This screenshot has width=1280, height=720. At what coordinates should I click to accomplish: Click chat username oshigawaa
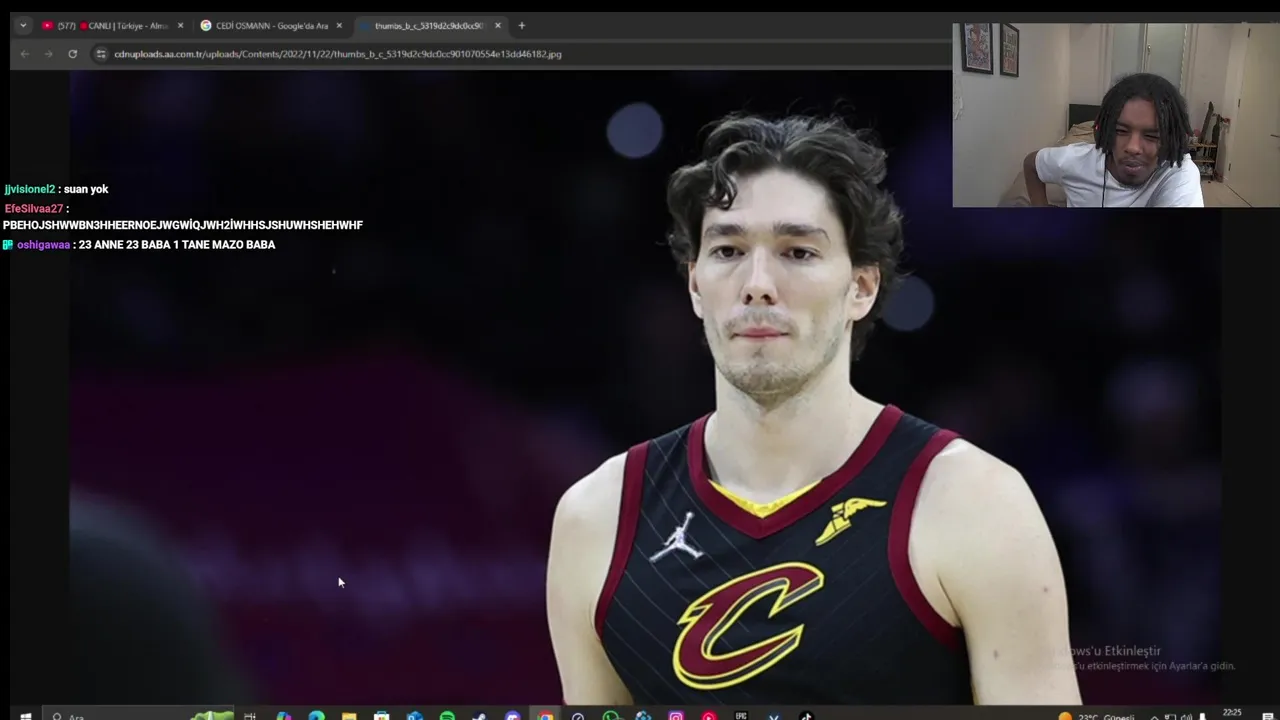tap(43, 245)
